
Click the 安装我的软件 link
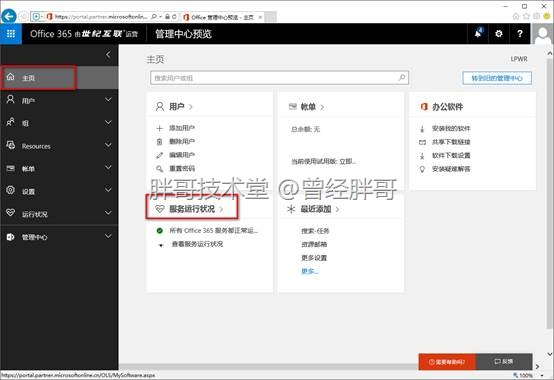click(x=451, y=129)
